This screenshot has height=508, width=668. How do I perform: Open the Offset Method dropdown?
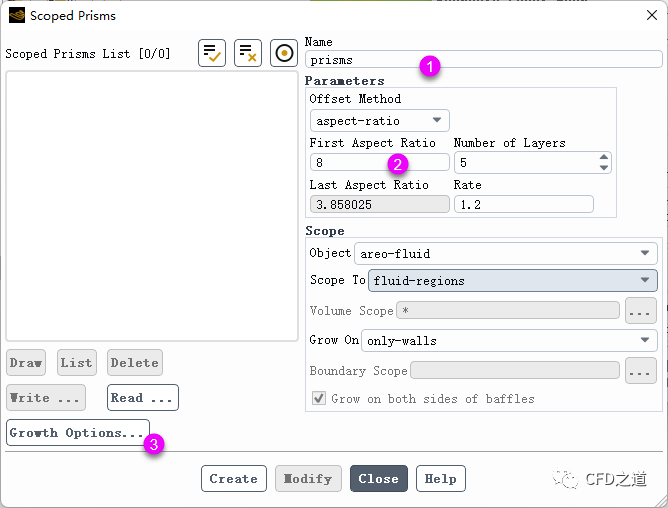[379, 121]
